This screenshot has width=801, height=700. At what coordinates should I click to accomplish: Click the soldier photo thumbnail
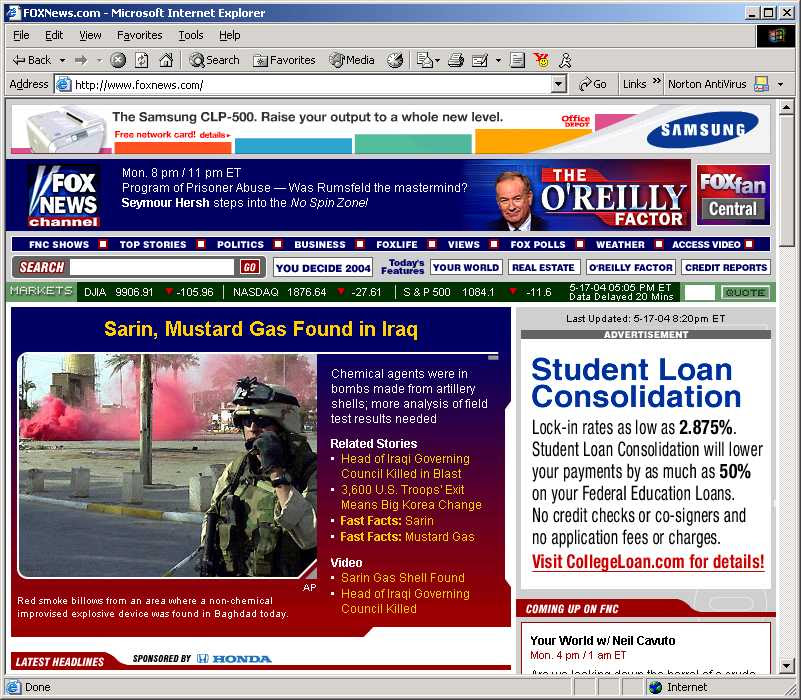pos(167,465)
